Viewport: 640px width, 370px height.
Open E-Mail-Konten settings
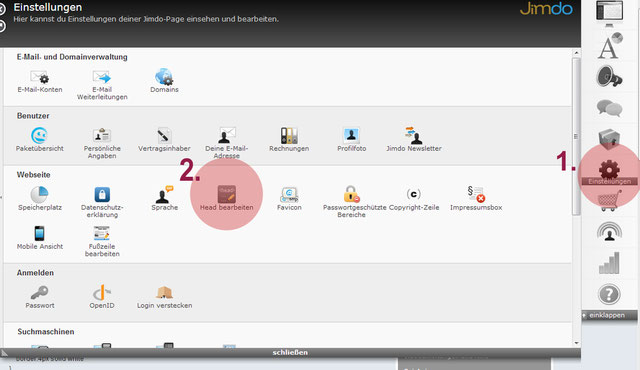(40, 82)
